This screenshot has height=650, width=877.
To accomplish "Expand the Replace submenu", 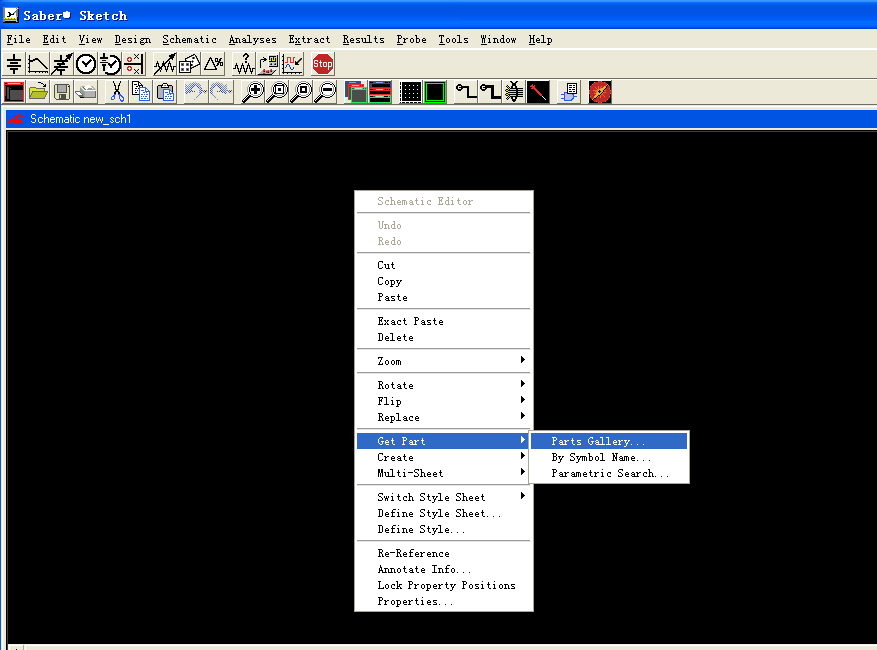I will [x=444, y=417].
